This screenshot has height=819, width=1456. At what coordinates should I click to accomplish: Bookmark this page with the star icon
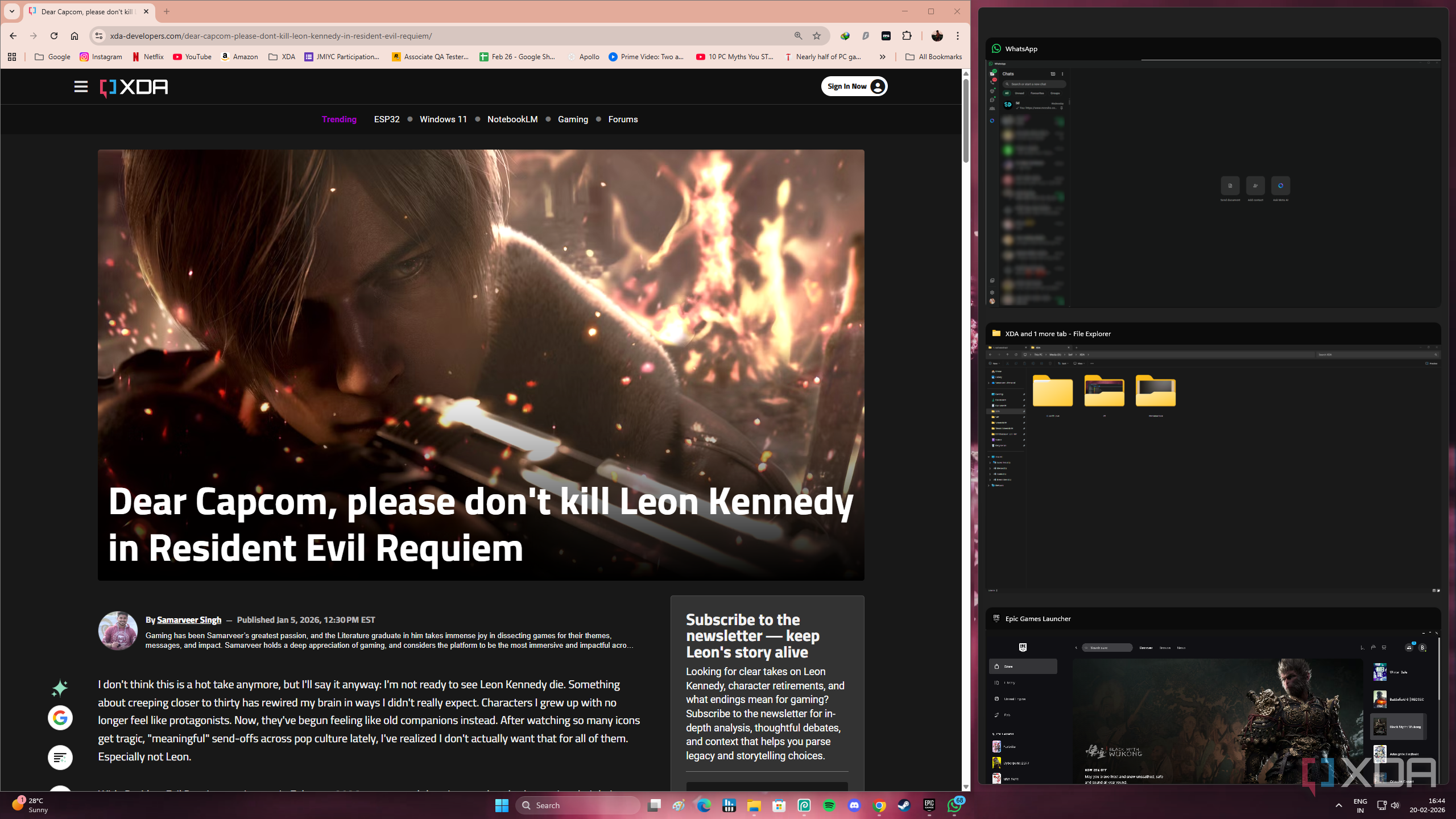pos(817,36)
